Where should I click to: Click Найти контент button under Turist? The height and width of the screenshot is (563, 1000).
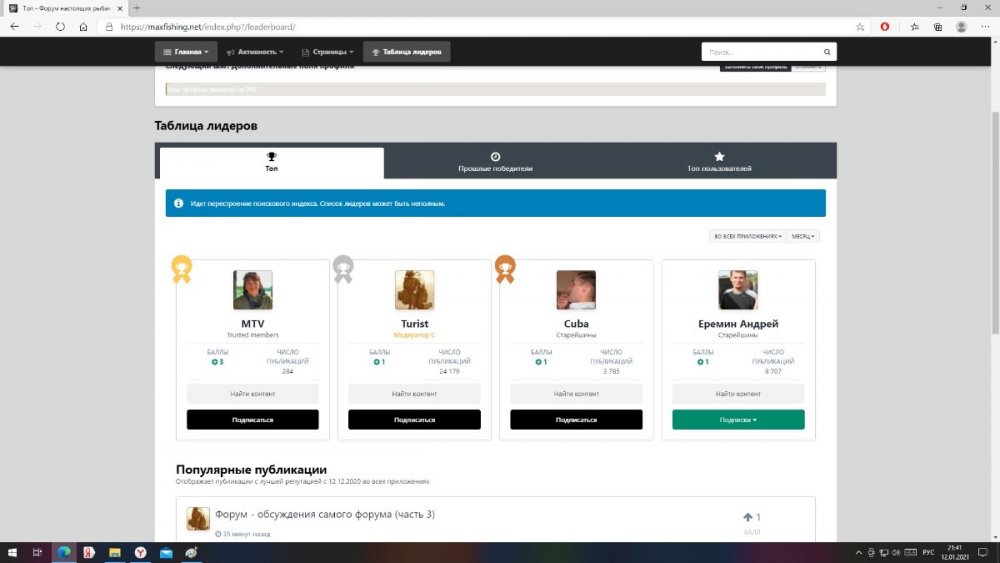click(x=414, y=394)
